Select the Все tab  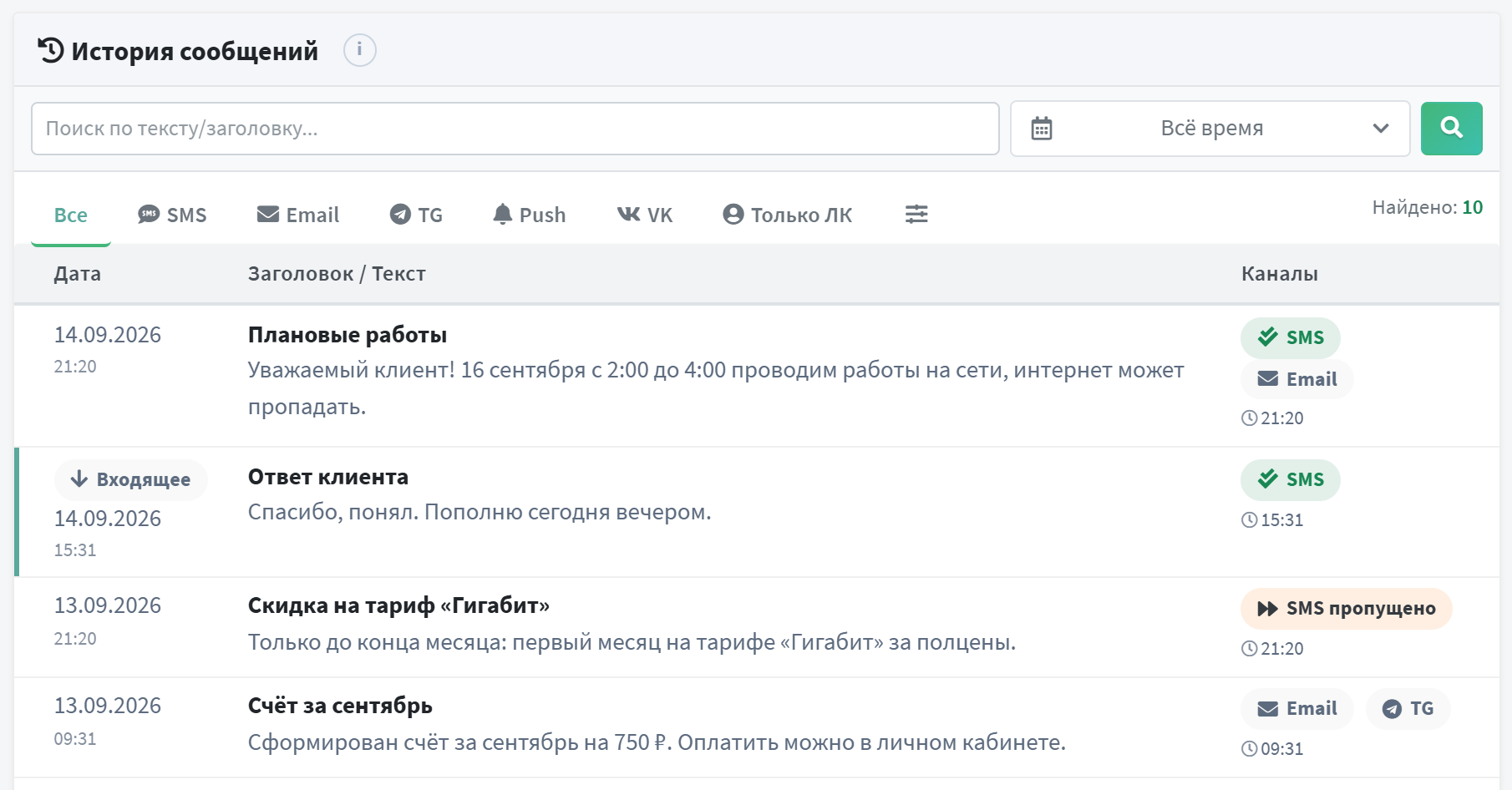pyautogui.click(x=71, y=215)
